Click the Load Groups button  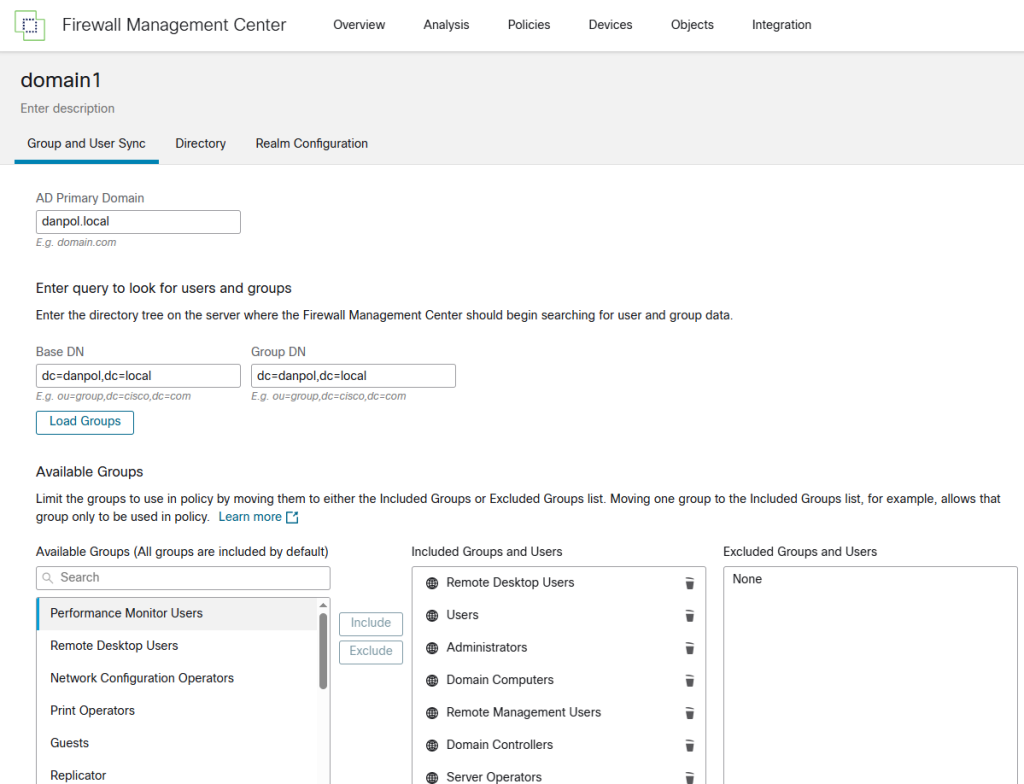tap(85, 422)
